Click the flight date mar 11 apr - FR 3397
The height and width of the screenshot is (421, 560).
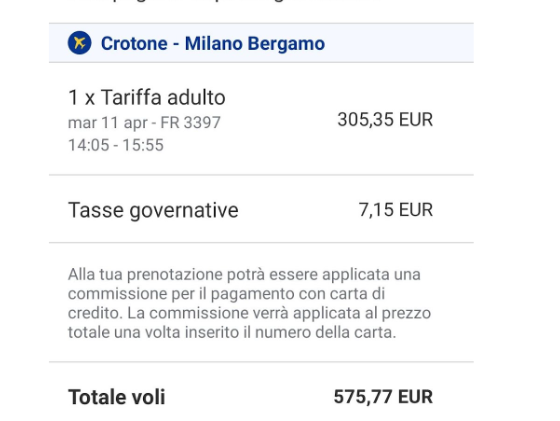click(144, 122)
